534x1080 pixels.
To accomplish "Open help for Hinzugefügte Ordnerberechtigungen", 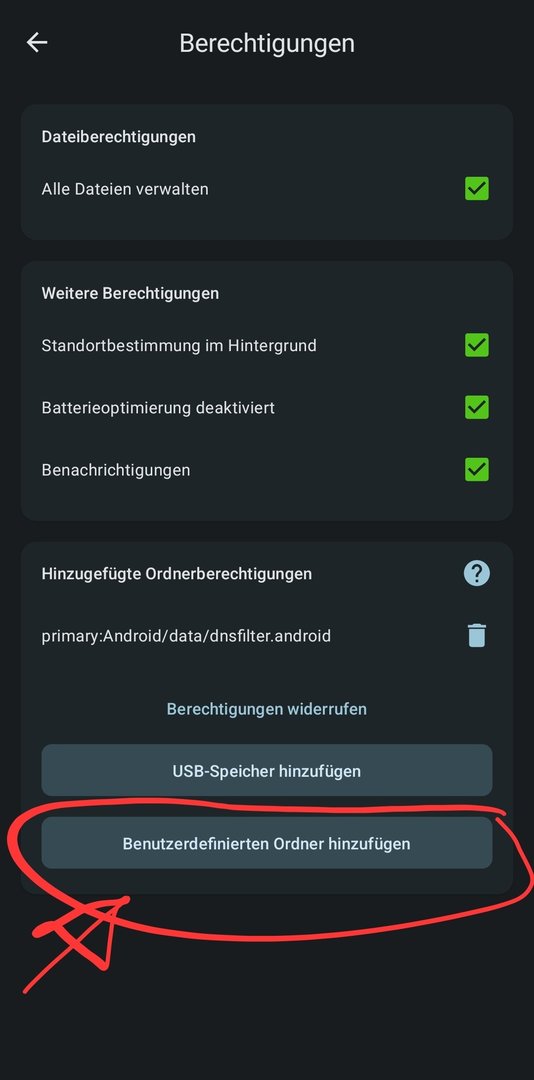I will [477, 573].
